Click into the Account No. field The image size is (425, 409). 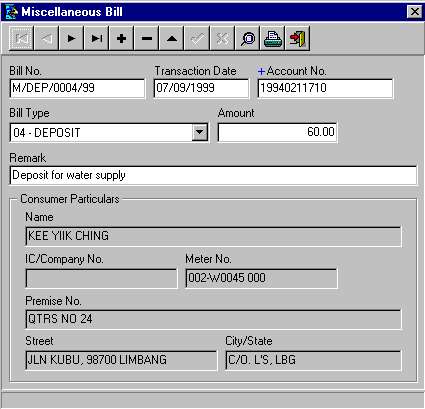click(x=326, y=88)
